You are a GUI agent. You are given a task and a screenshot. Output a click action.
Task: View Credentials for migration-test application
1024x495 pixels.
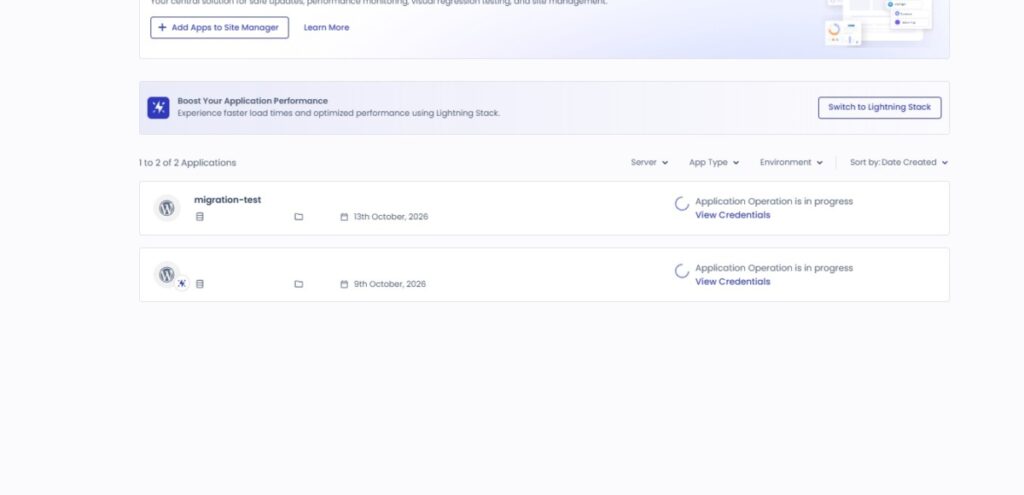(733, 215)
